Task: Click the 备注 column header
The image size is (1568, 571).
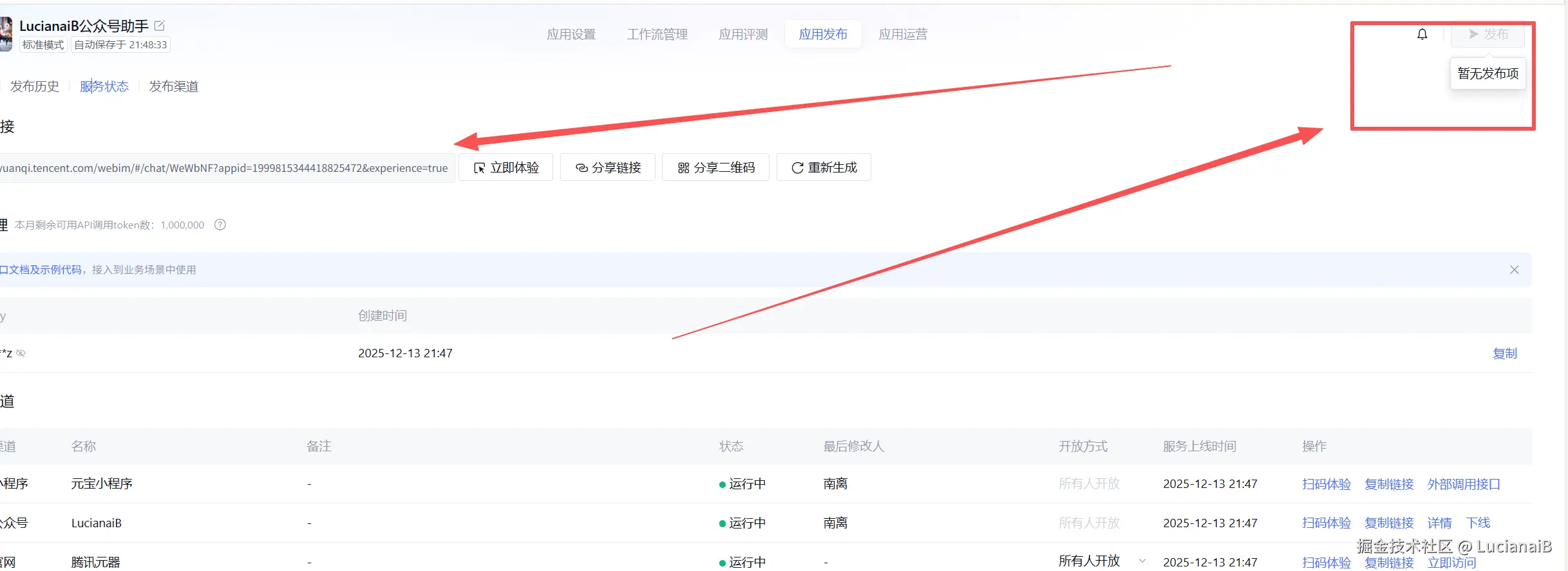Action: tap(319, 446)
